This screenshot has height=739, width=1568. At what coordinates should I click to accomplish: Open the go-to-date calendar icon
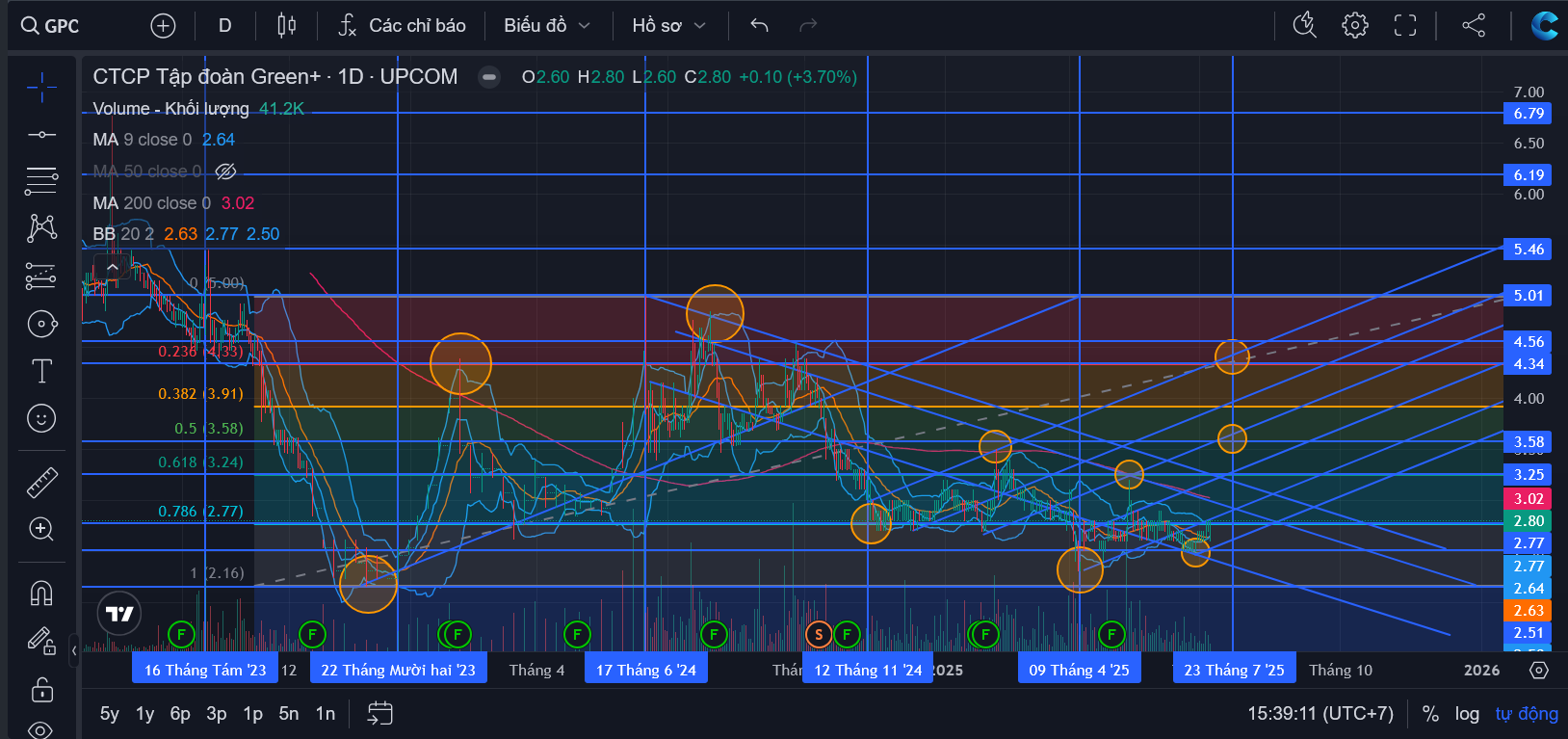(x=380, y=713)
